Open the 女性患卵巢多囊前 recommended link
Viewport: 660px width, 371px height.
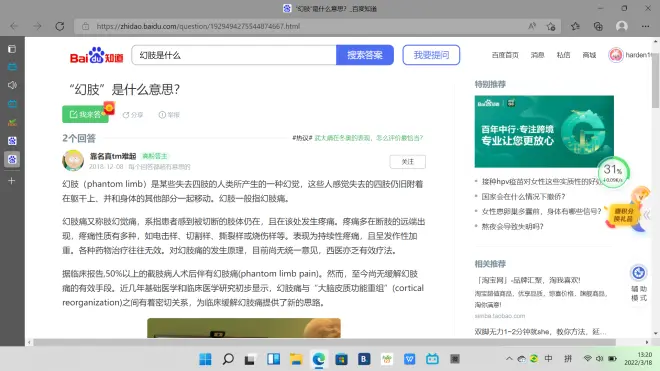tap(541, 211)
